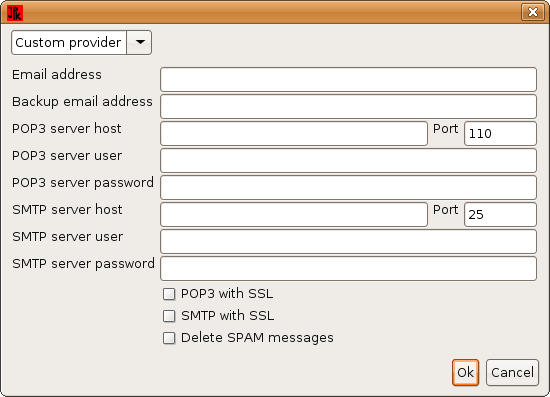Click the red JPk application icon

tap(15, 13)
